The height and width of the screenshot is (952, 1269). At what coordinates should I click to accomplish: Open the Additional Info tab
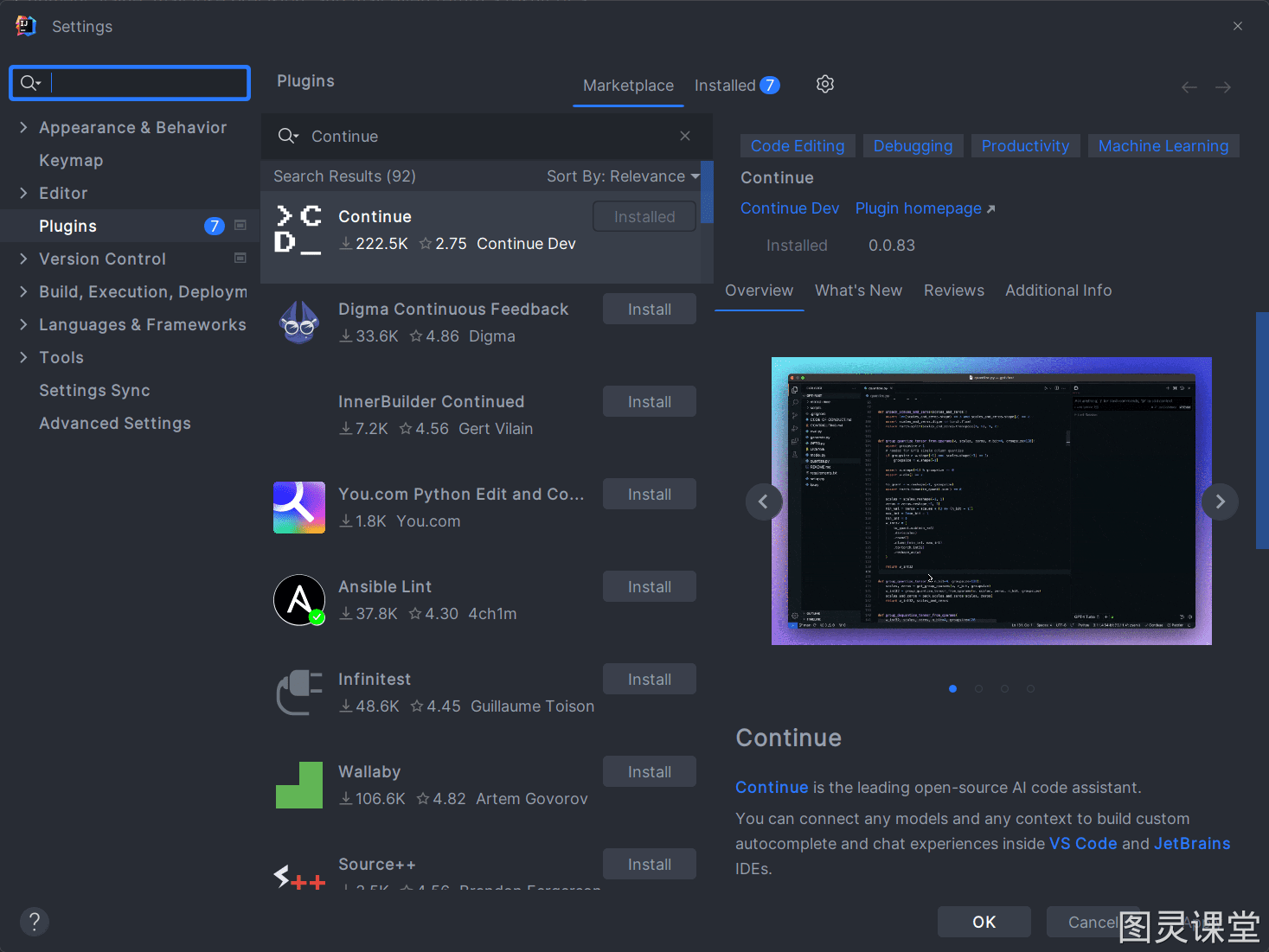point(1059,291)
